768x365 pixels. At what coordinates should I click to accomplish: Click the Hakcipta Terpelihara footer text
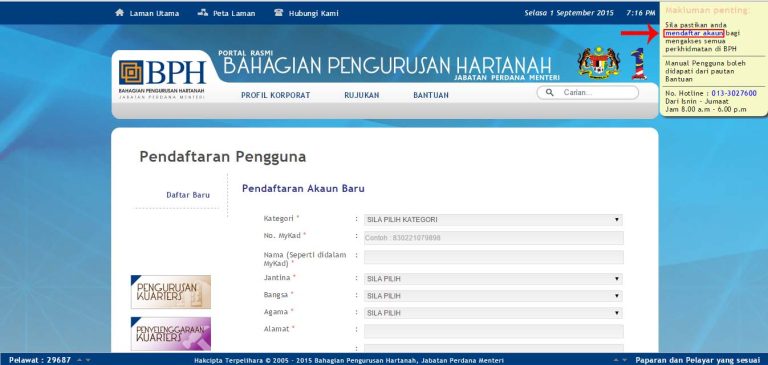pyautogui.click(x=349, y=361)
